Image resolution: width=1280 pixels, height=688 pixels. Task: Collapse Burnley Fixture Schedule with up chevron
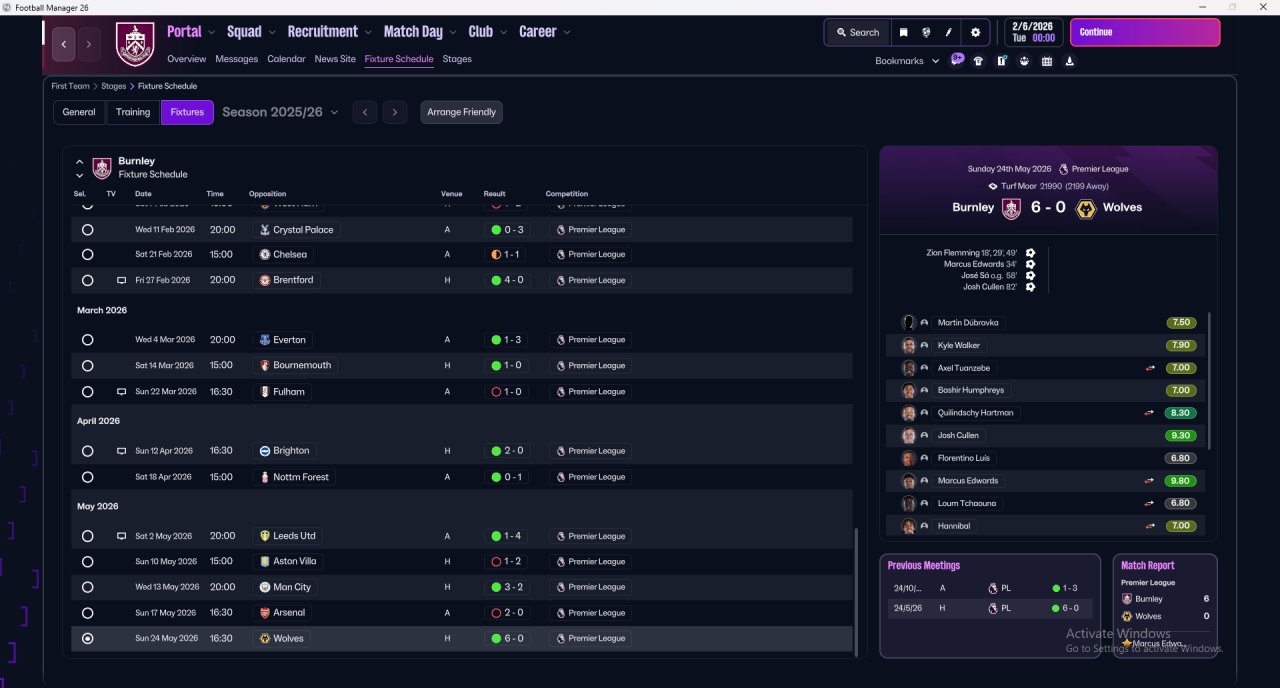79,161
